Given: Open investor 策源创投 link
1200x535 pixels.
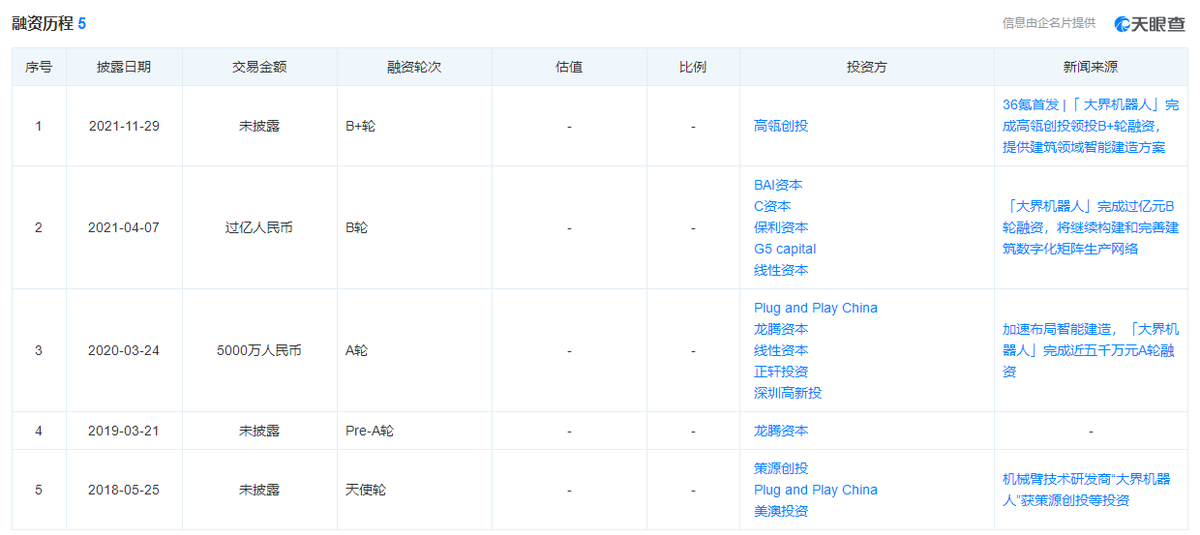Looking at the screenshot, I should [781, 468].
